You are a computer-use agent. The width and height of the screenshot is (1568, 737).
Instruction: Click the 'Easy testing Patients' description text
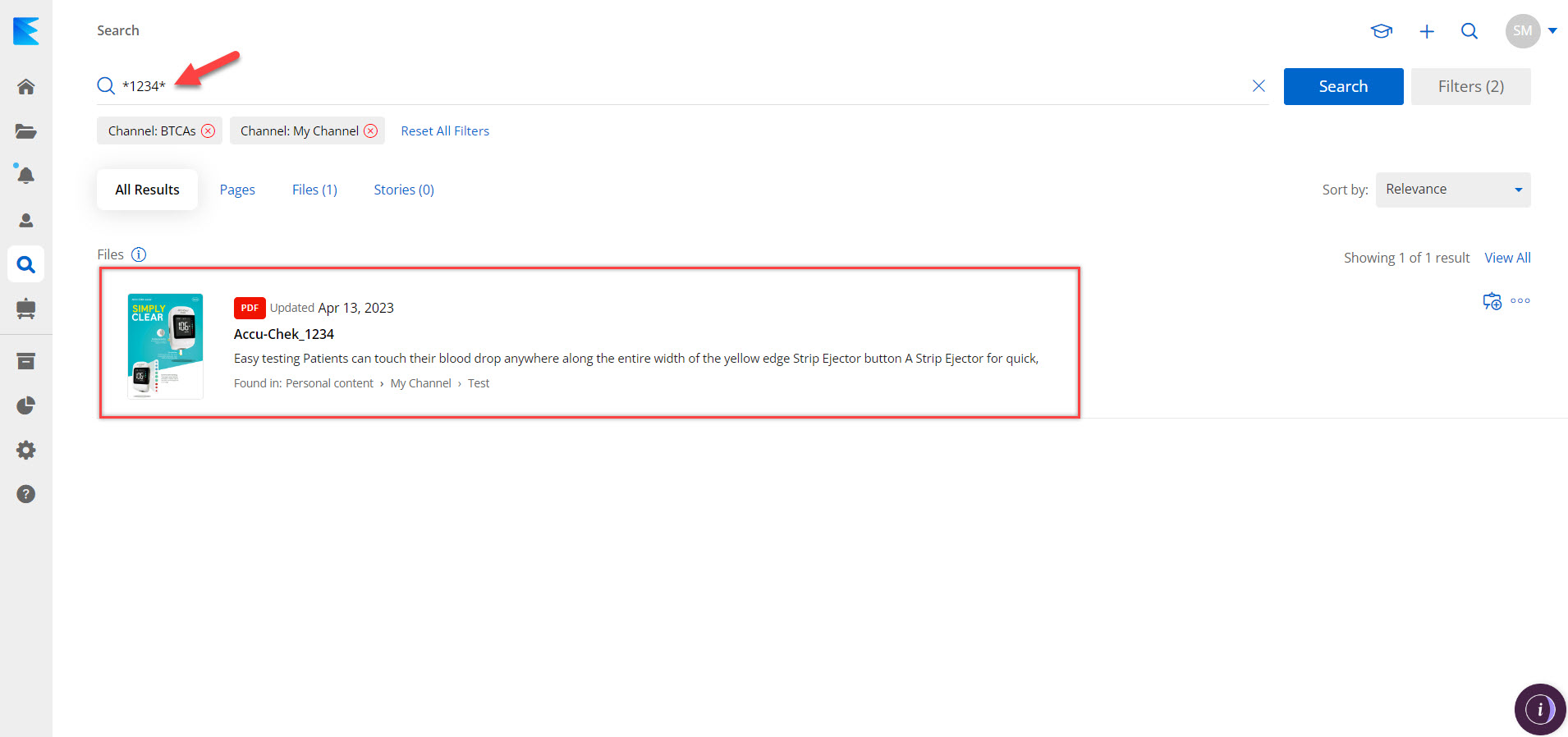pyautogui.click(x=636, y=359)
